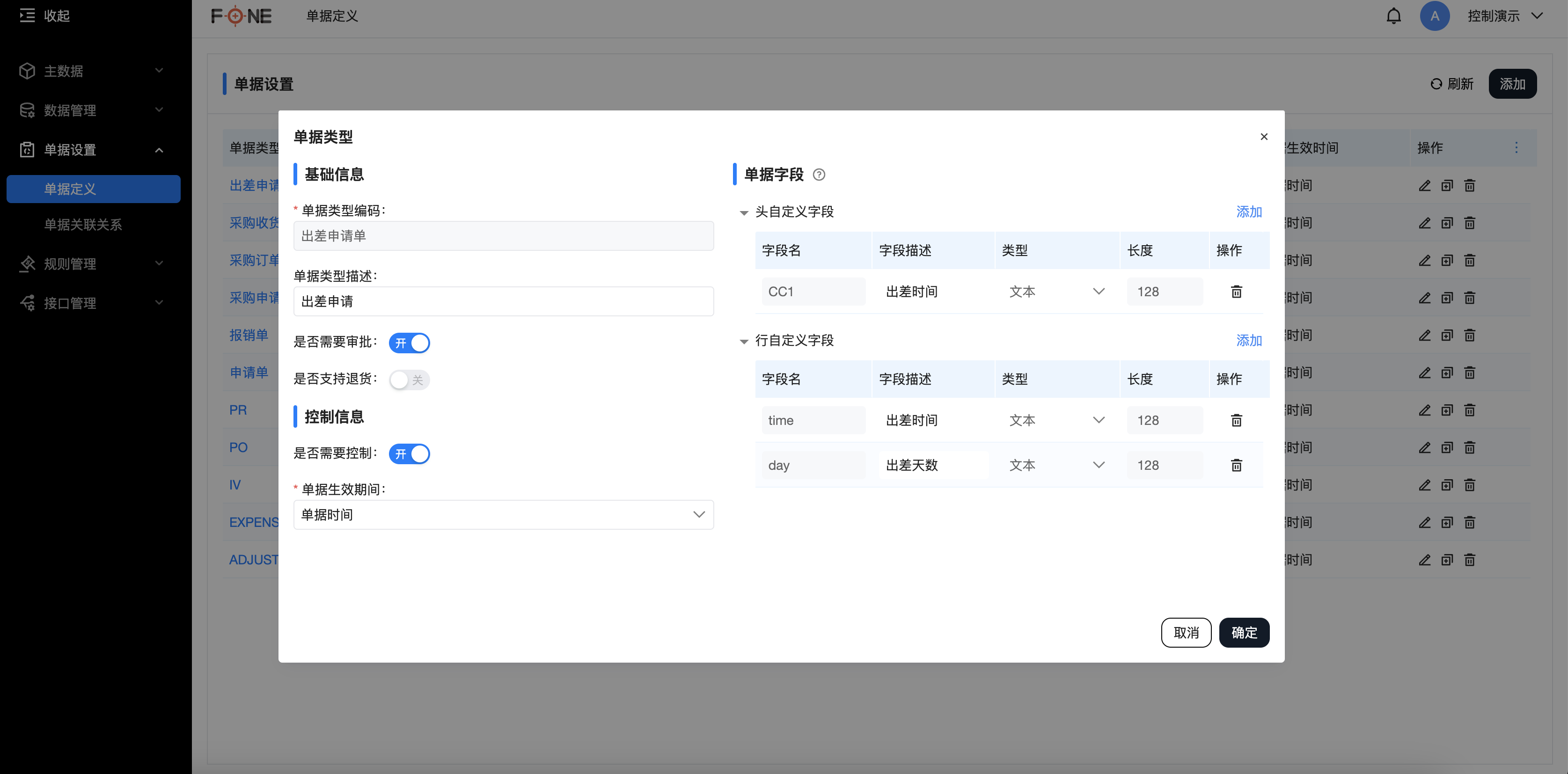The image size is (1568, 774).
Task: Click the 单据类型描述 input field
Action: [x=503, y=301]
